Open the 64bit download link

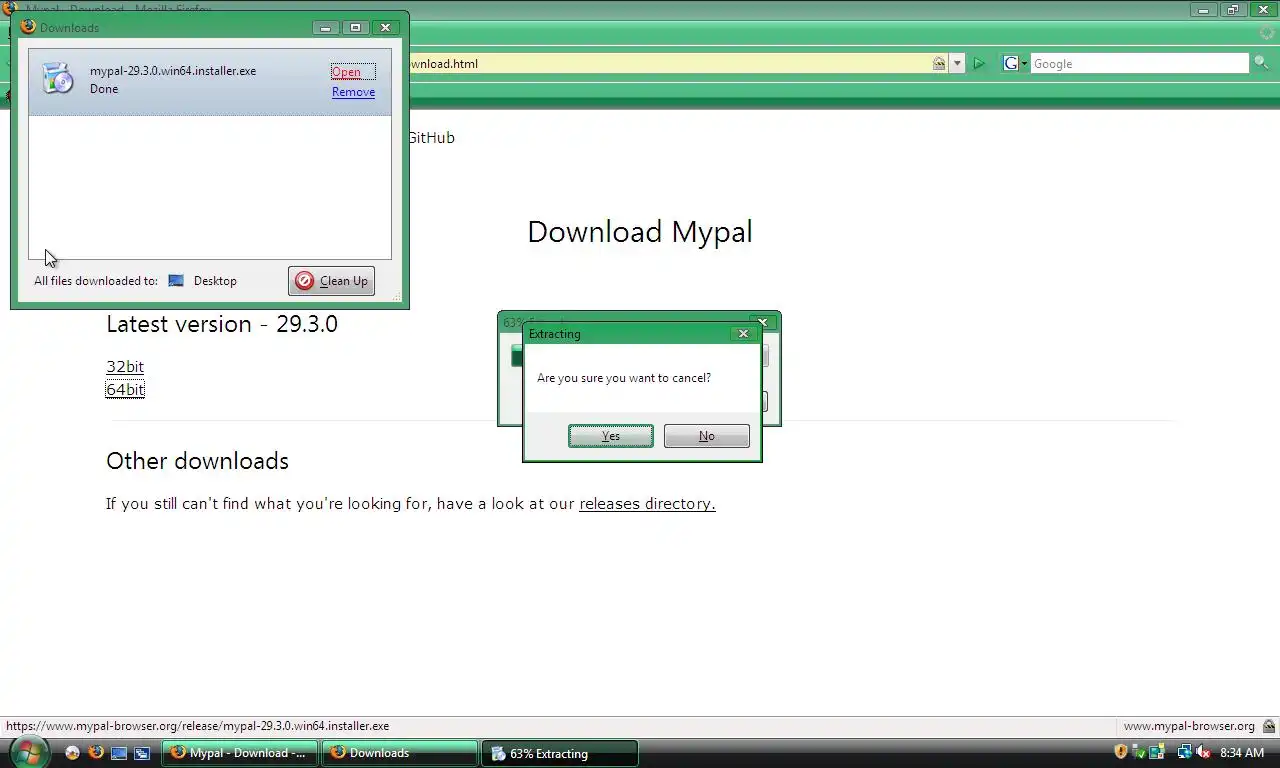(x=125, y=389)
